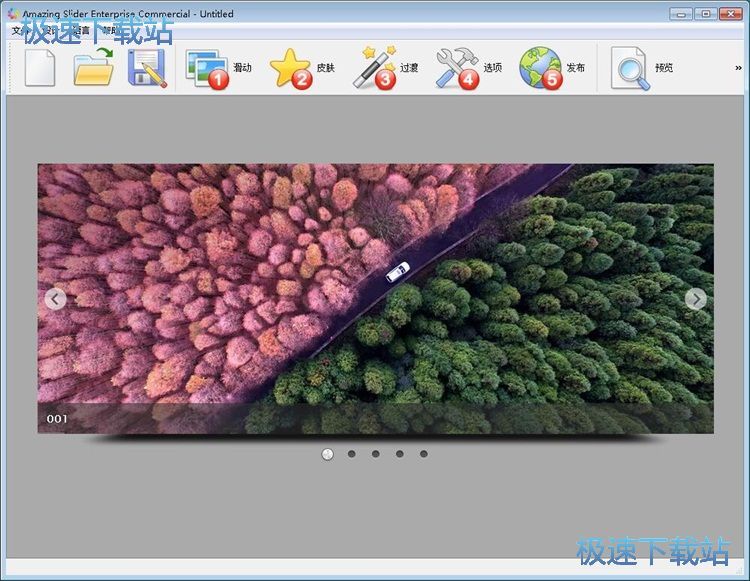Click the Amazing Slider title bar icon
750x581 pixels.
[13, 13]
